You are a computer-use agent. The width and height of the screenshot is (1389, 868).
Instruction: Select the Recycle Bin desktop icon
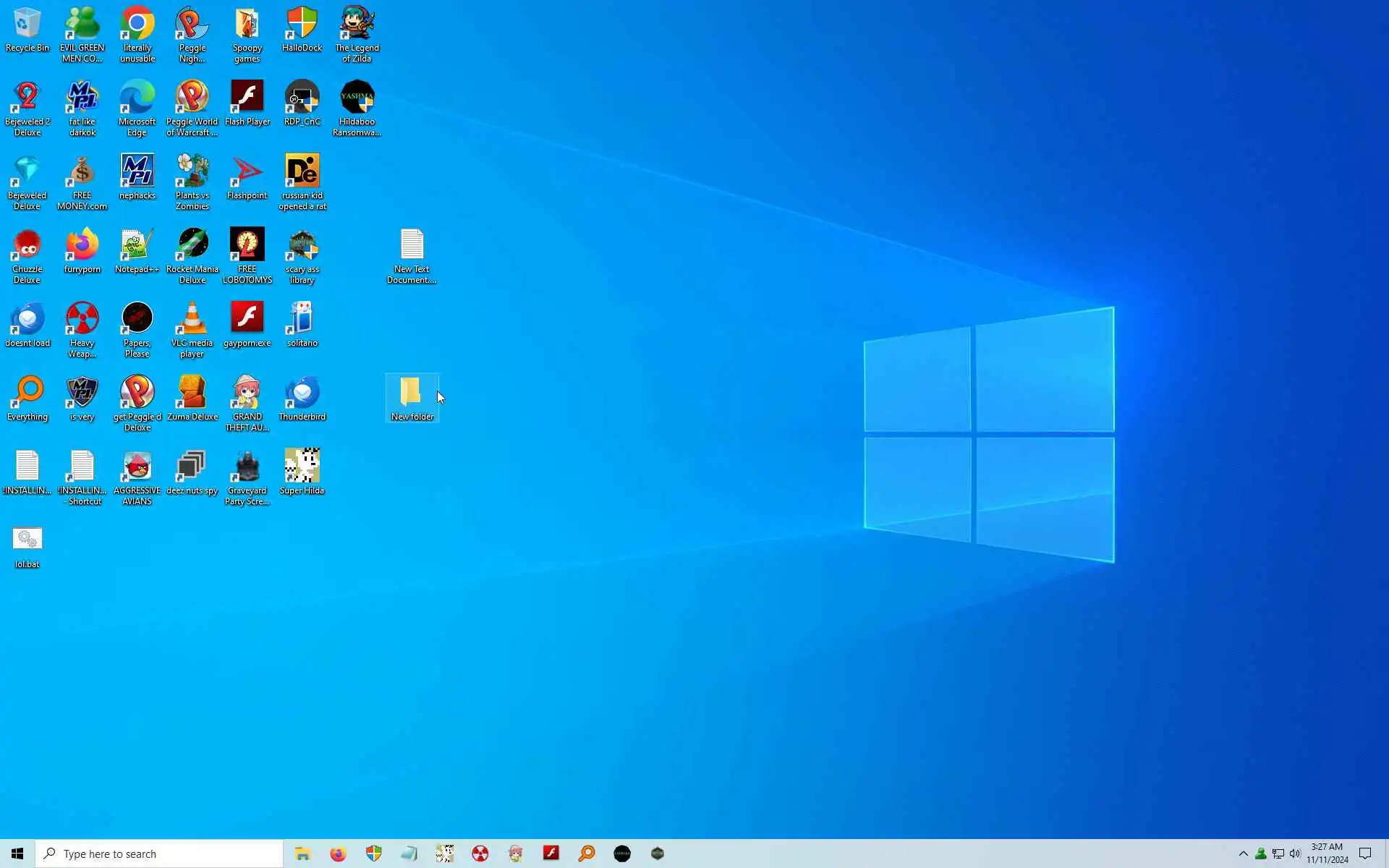(x=27, y=25)
